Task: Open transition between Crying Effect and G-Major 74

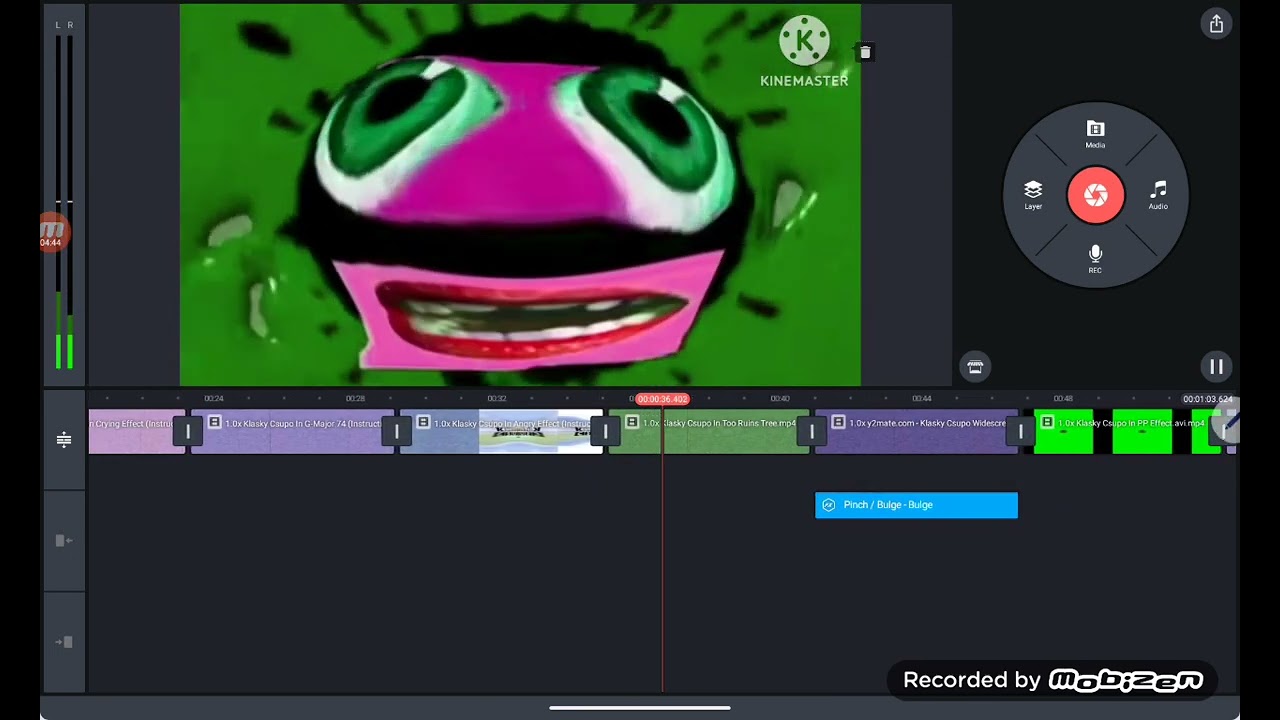Action: pos(188,432)
